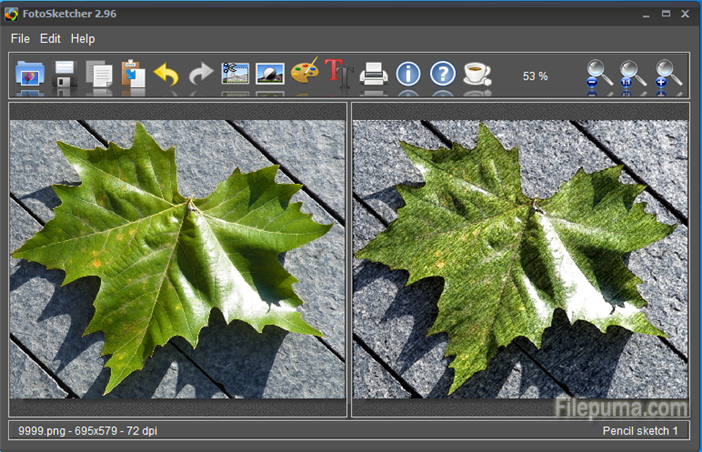Click the original leaf photo panel
This screenshot has height=452, width=702.
(x=178, y=258)
